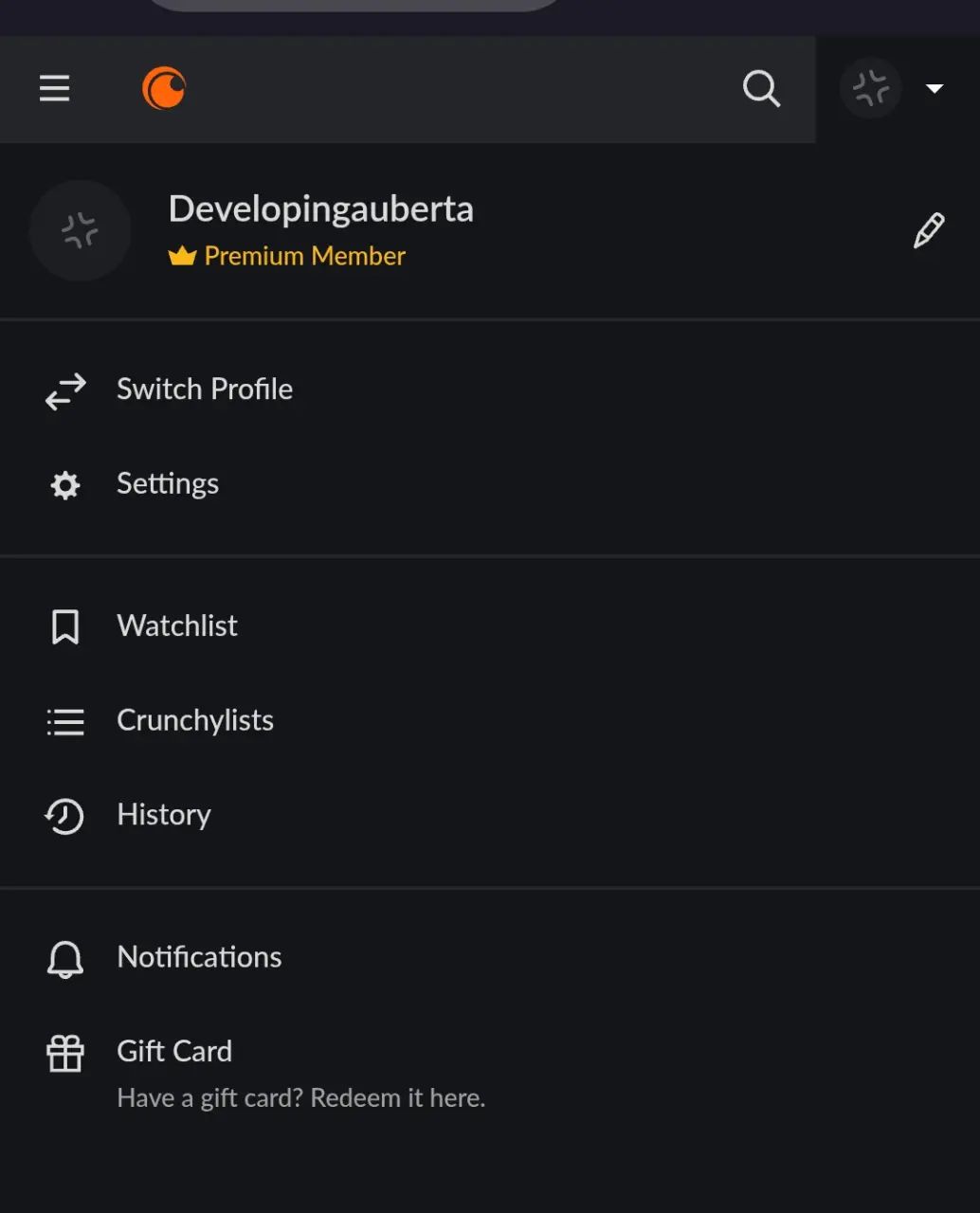The image size is (980, 1213).
Task: Collapse the account dropdown arrow
Action: [935, 89]
